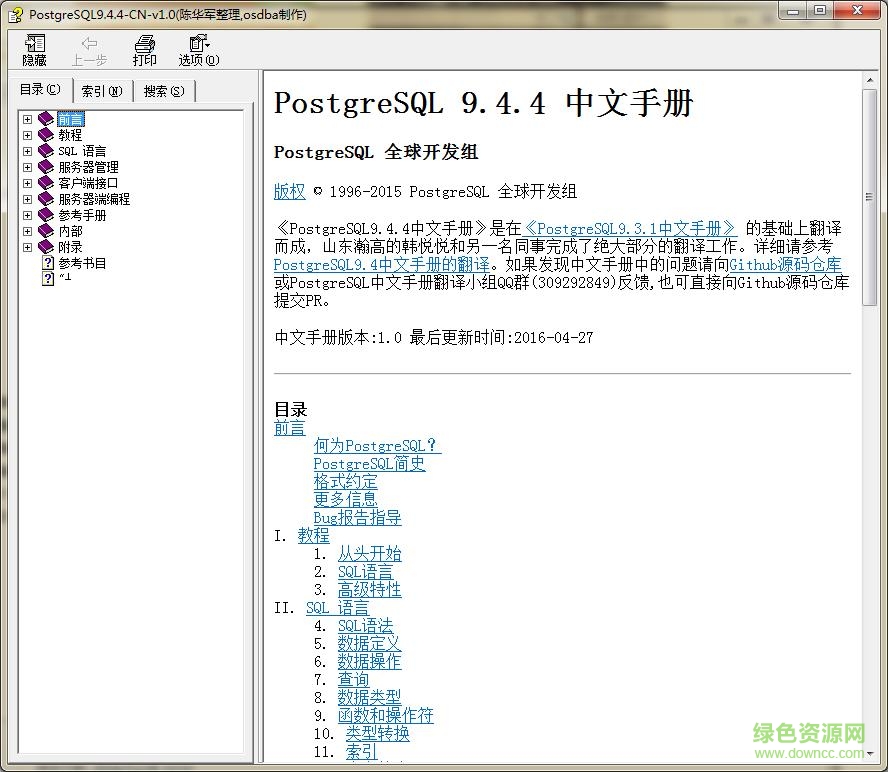Switch to the 搜索(S) tab
Viewport: 888px width, 772px height.
163,90
